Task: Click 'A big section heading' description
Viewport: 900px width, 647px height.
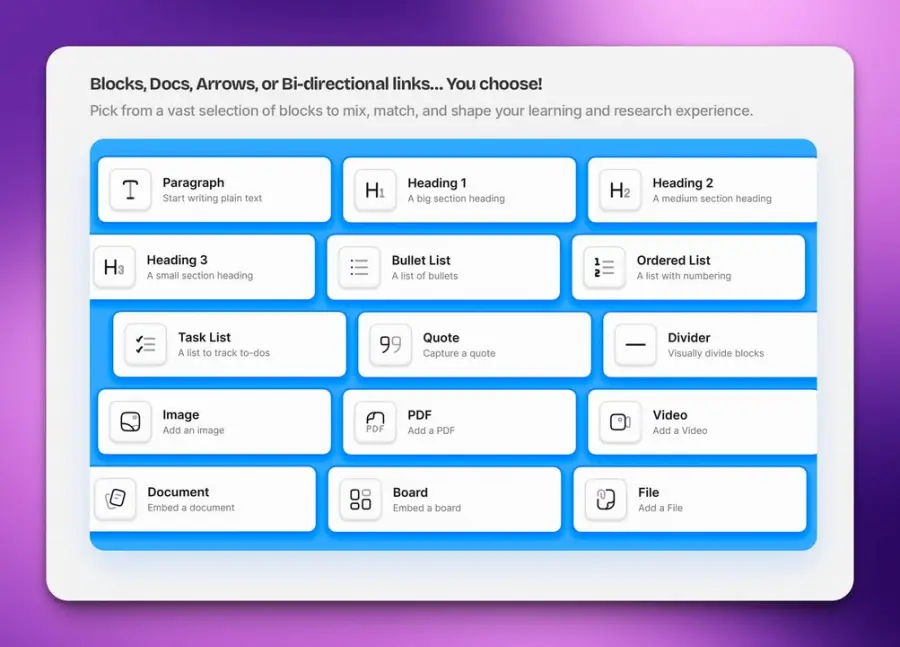Action: coord(456,199)
